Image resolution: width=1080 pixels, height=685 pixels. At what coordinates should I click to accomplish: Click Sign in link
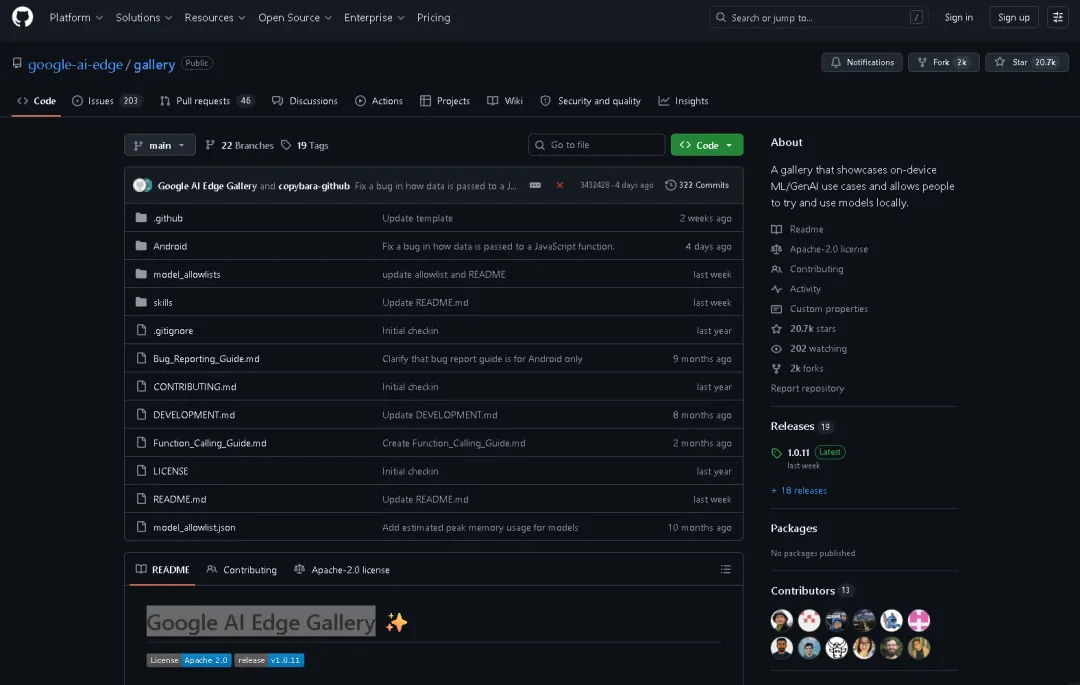[958, 18]
